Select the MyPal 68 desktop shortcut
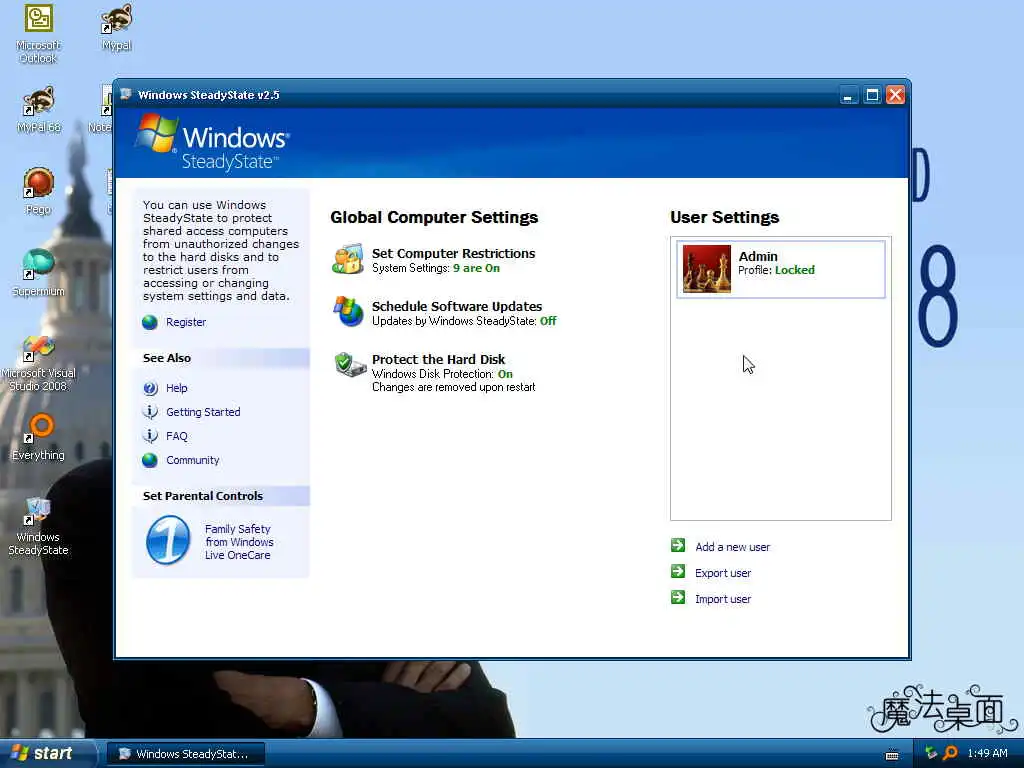Viewport: 1024px width, 768px height. (x=39, y=110)
